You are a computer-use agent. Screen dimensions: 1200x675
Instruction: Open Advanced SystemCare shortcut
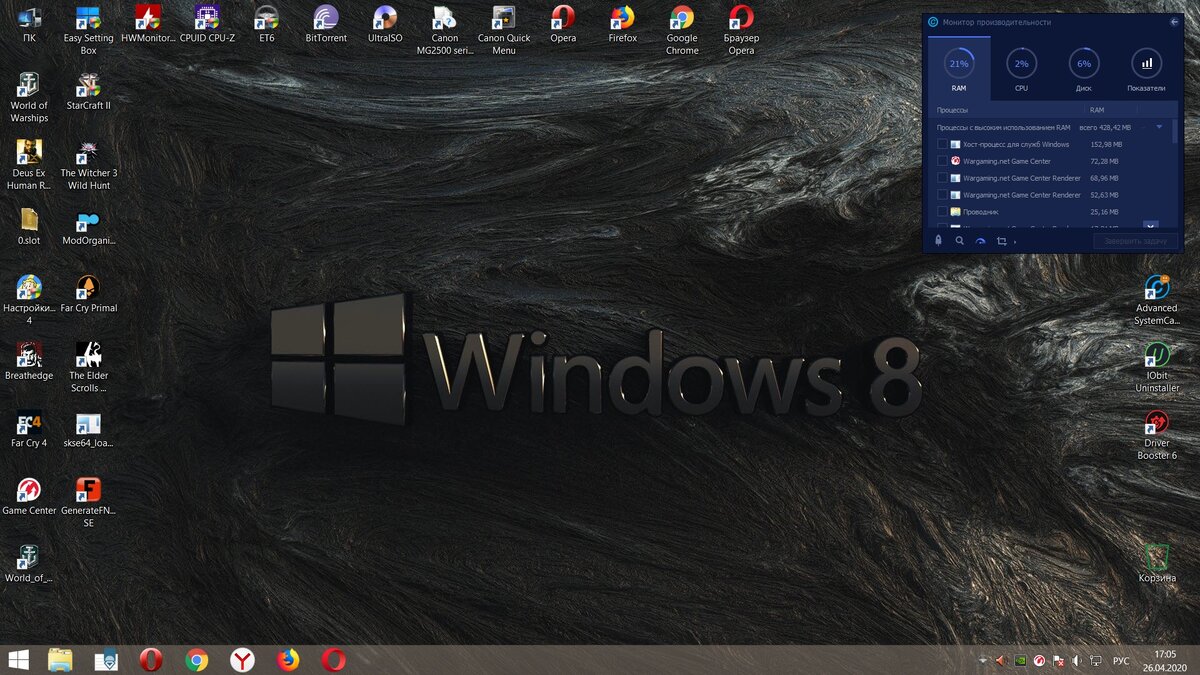click(1156, 300)
